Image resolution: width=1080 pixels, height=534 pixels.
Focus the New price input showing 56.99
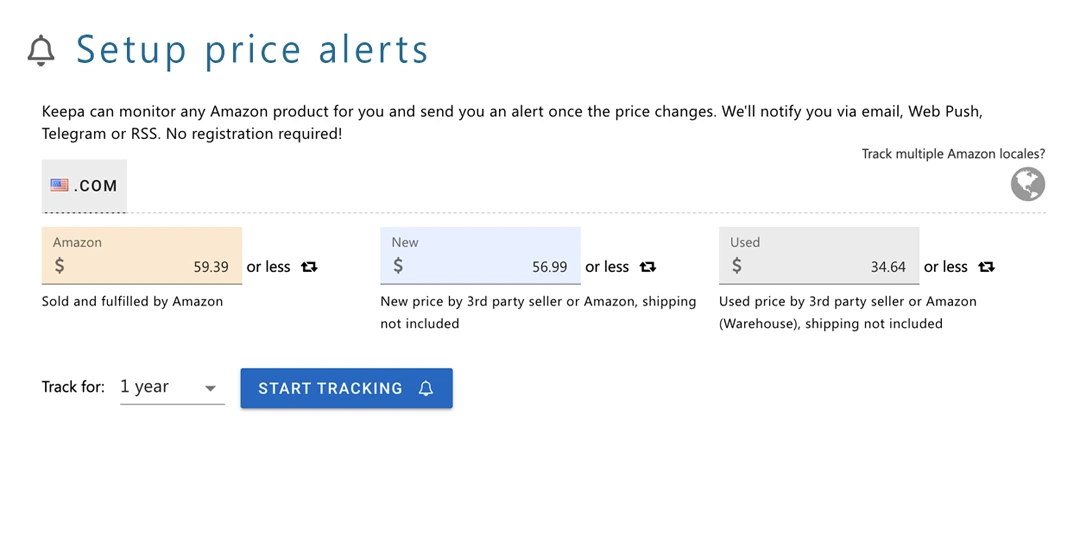click(x=490, y=267)
